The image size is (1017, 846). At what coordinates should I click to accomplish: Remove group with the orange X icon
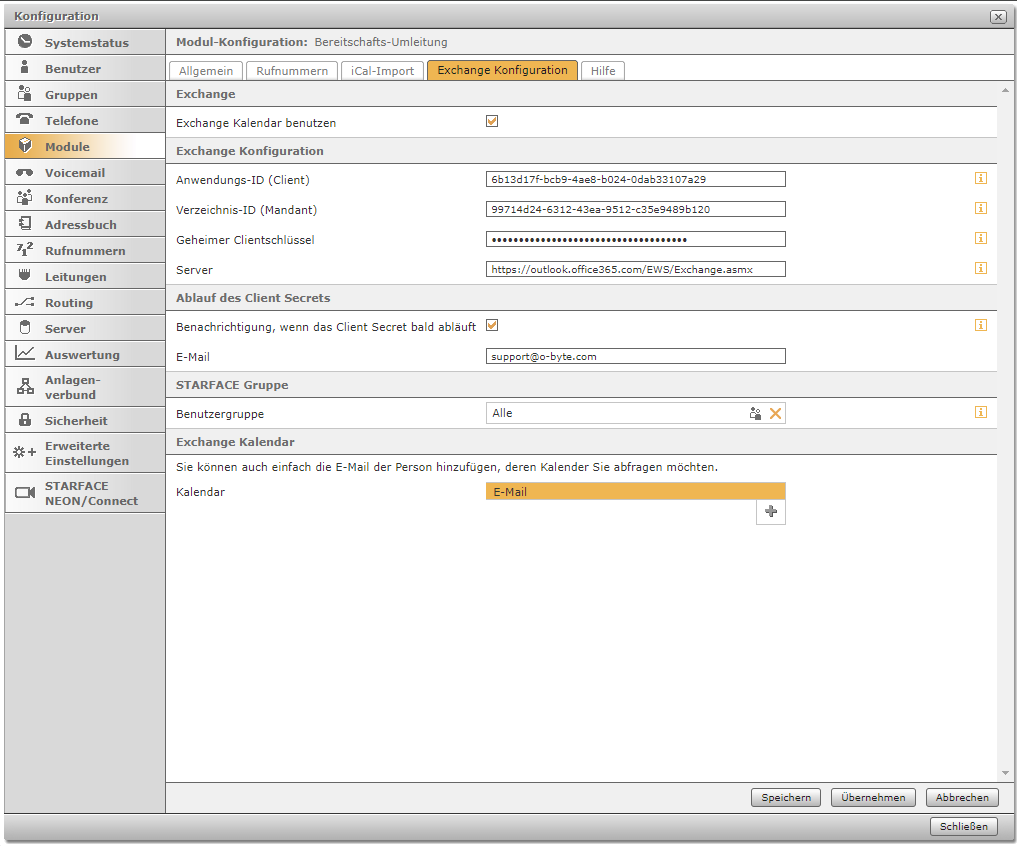click(x=775, y=413)
